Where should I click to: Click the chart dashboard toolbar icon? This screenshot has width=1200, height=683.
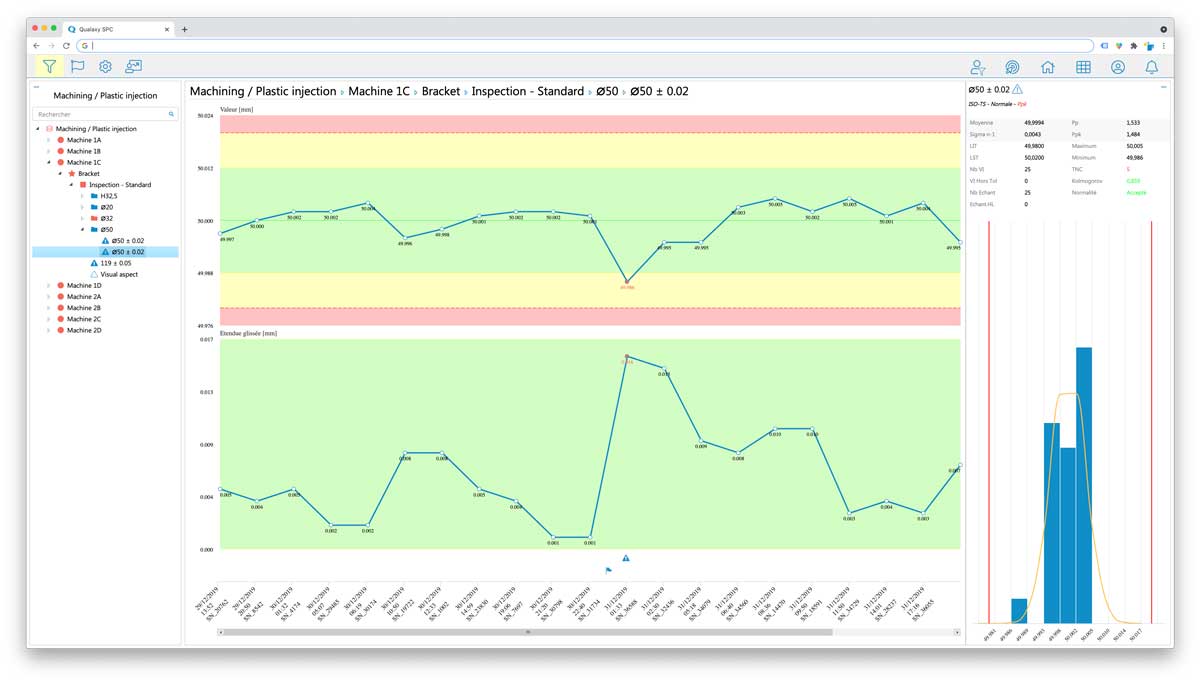(133, 67)
